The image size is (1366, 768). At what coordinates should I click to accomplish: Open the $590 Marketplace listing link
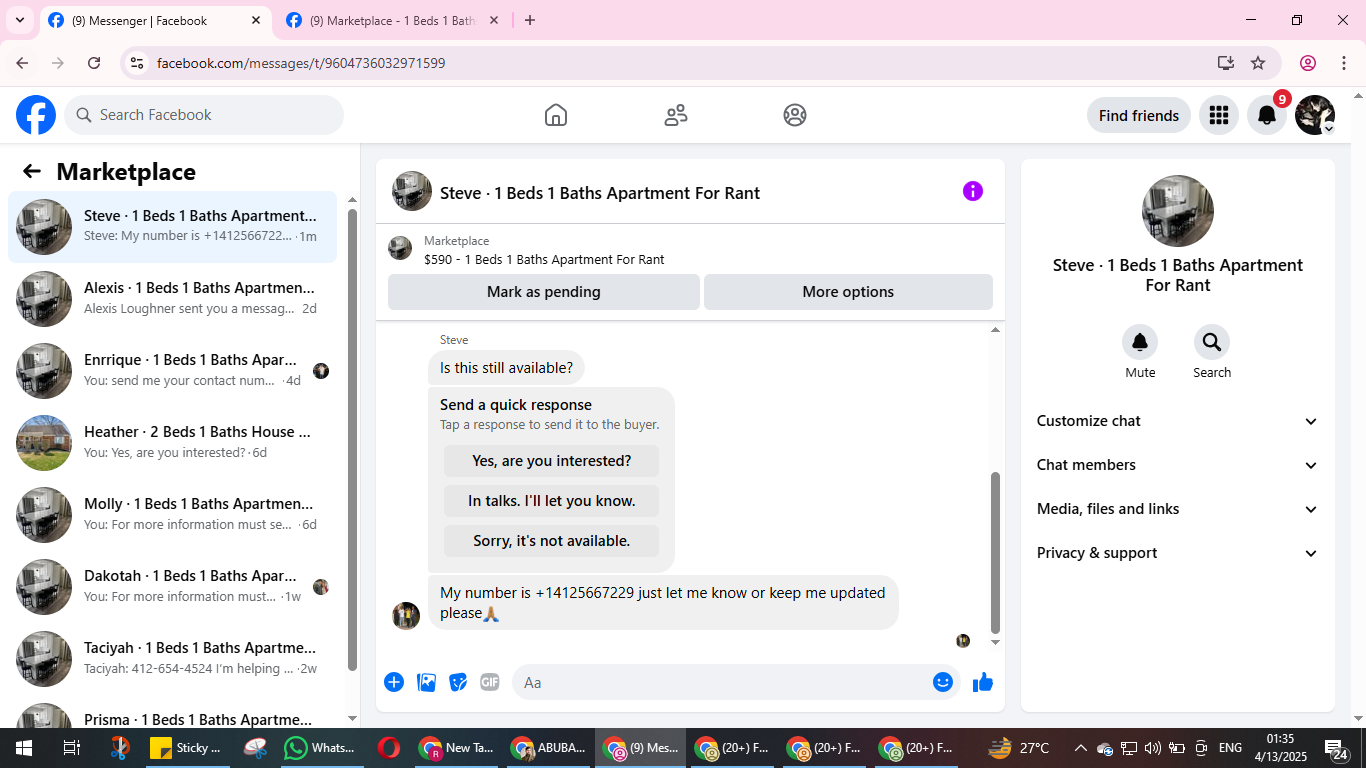544,259
